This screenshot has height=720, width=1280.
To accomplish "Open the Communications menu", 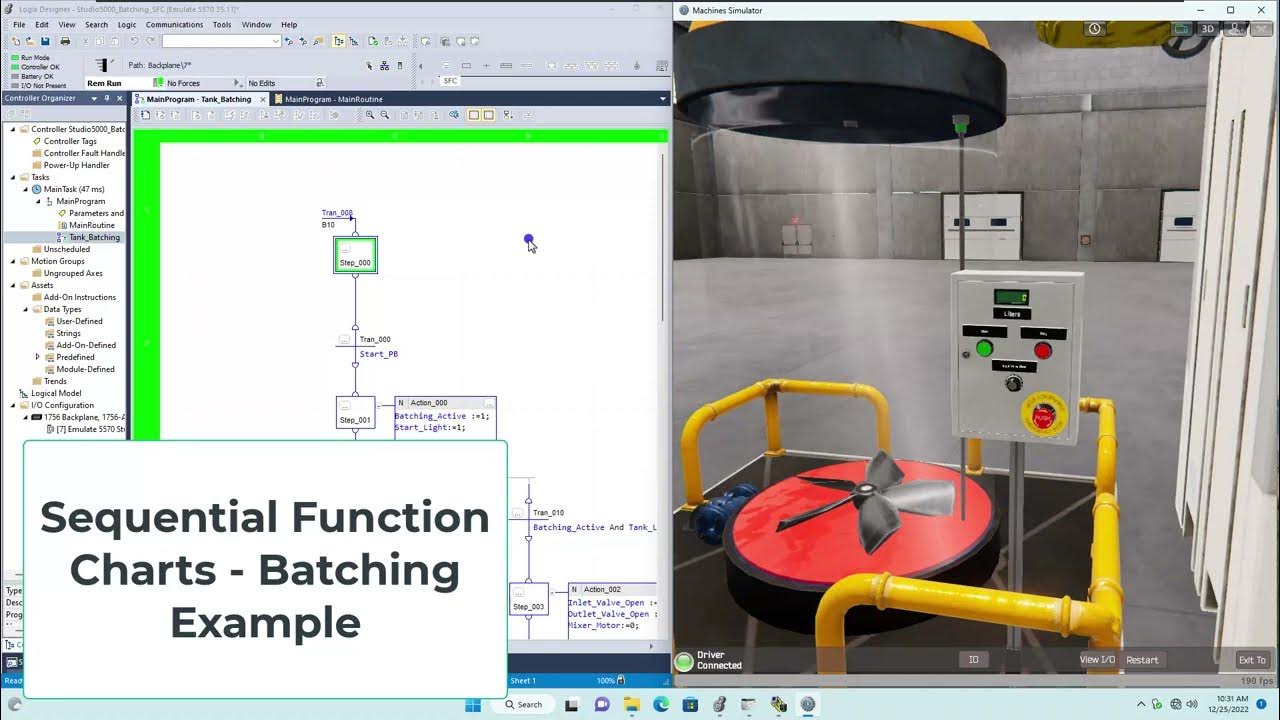I will [174, 24].
